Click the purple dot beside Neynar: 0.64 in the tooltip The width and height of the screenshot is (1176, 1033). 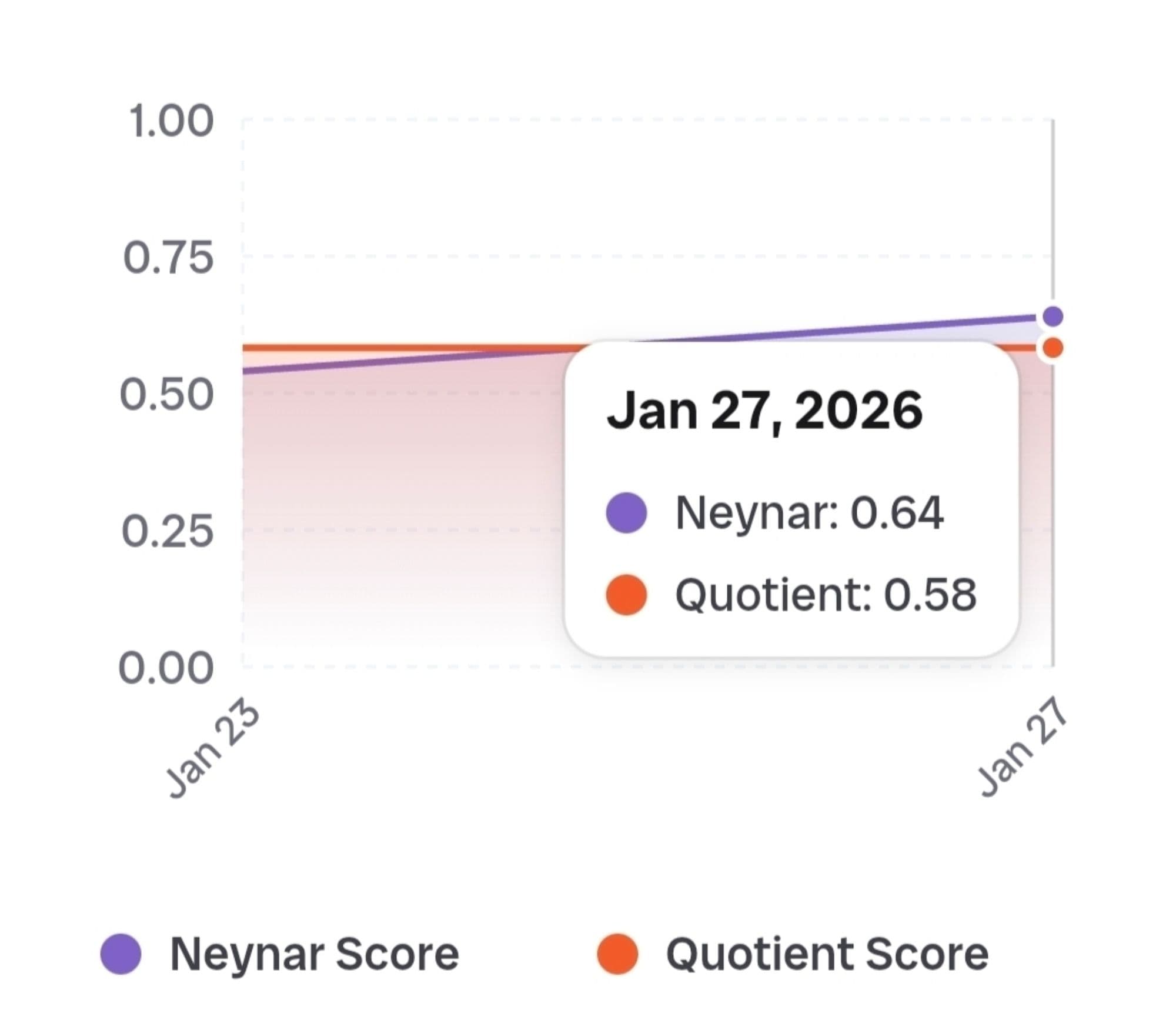coord(626,512)
